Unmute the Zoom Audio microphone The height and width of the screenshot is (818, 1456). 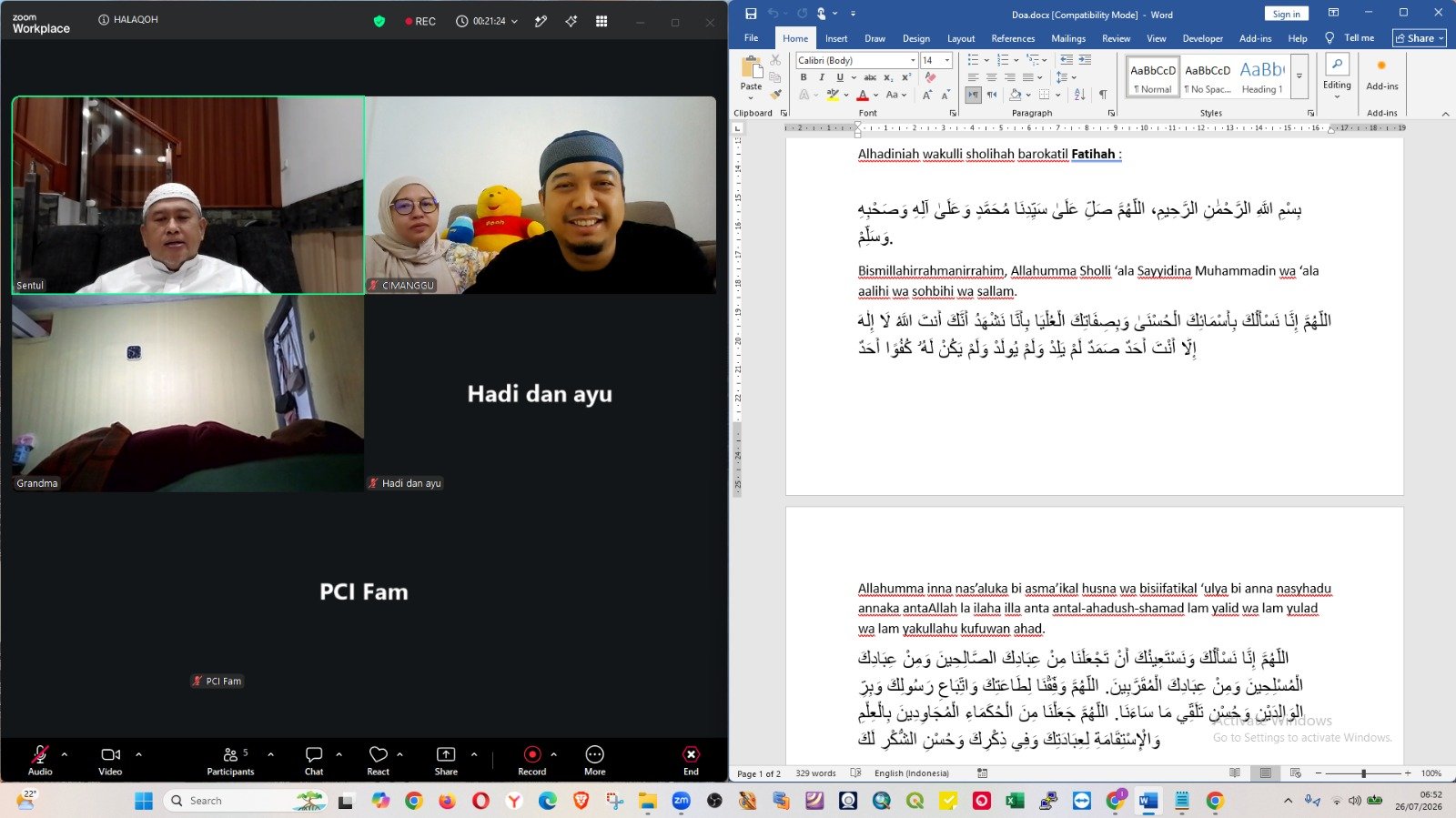[x=40, y=761]
